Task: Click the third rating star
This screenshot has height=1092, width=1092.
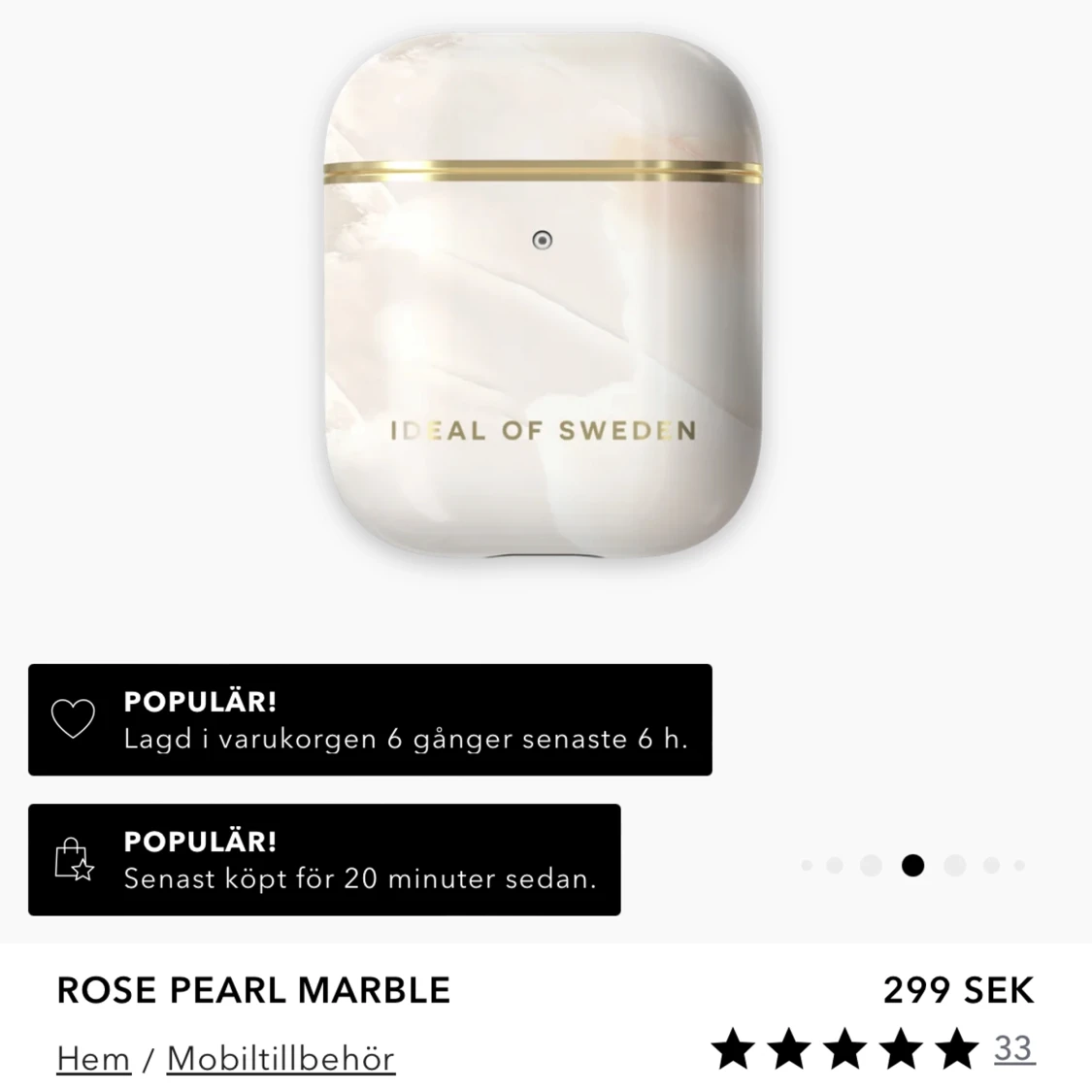Action: coord(844,1048)
